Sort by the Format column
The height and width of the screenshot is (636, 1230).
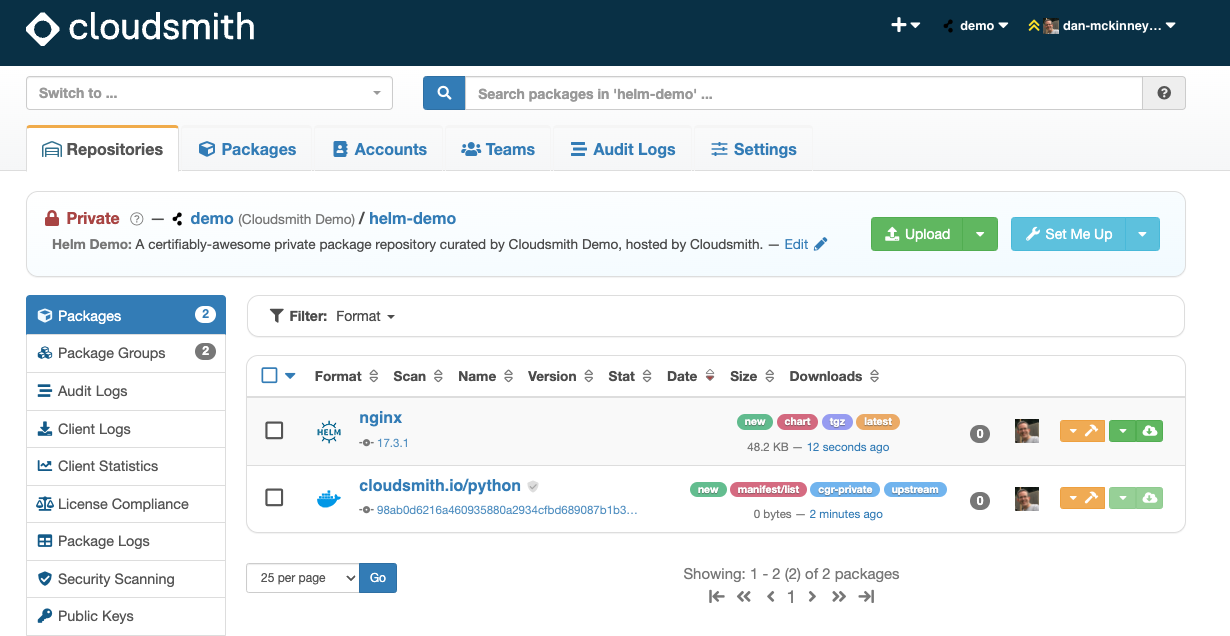tap(346, 376)
